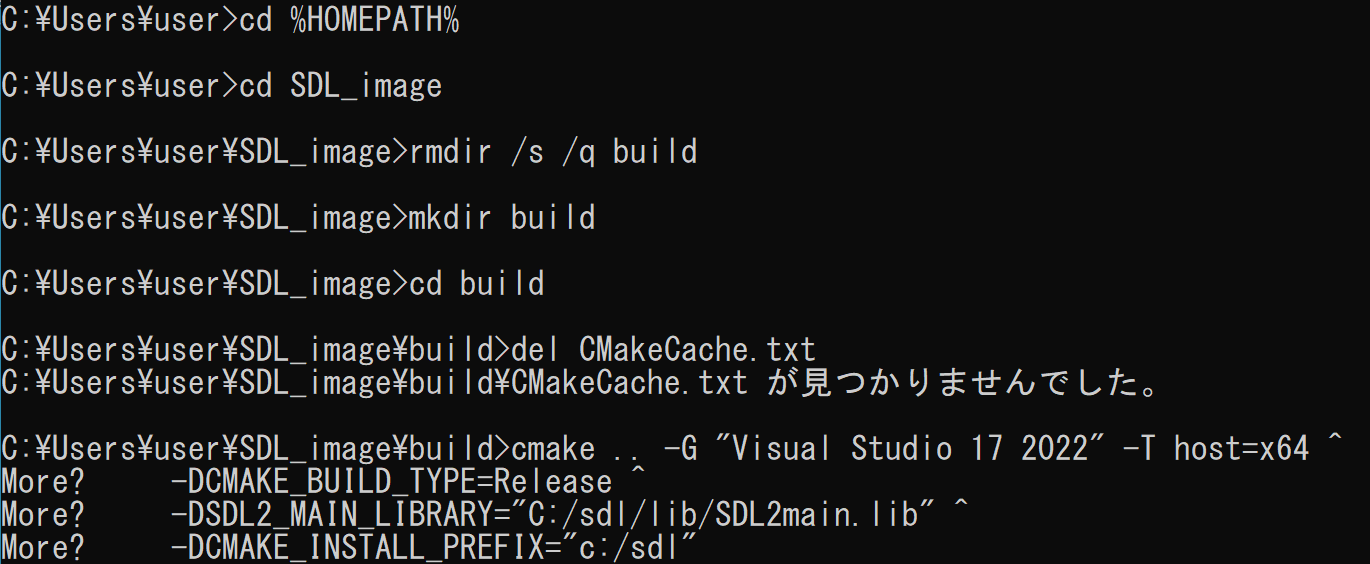Screen dimensions: 1370x564
Task: Click the 'cd %HOMEPATH%' command text
Action: 349,21
